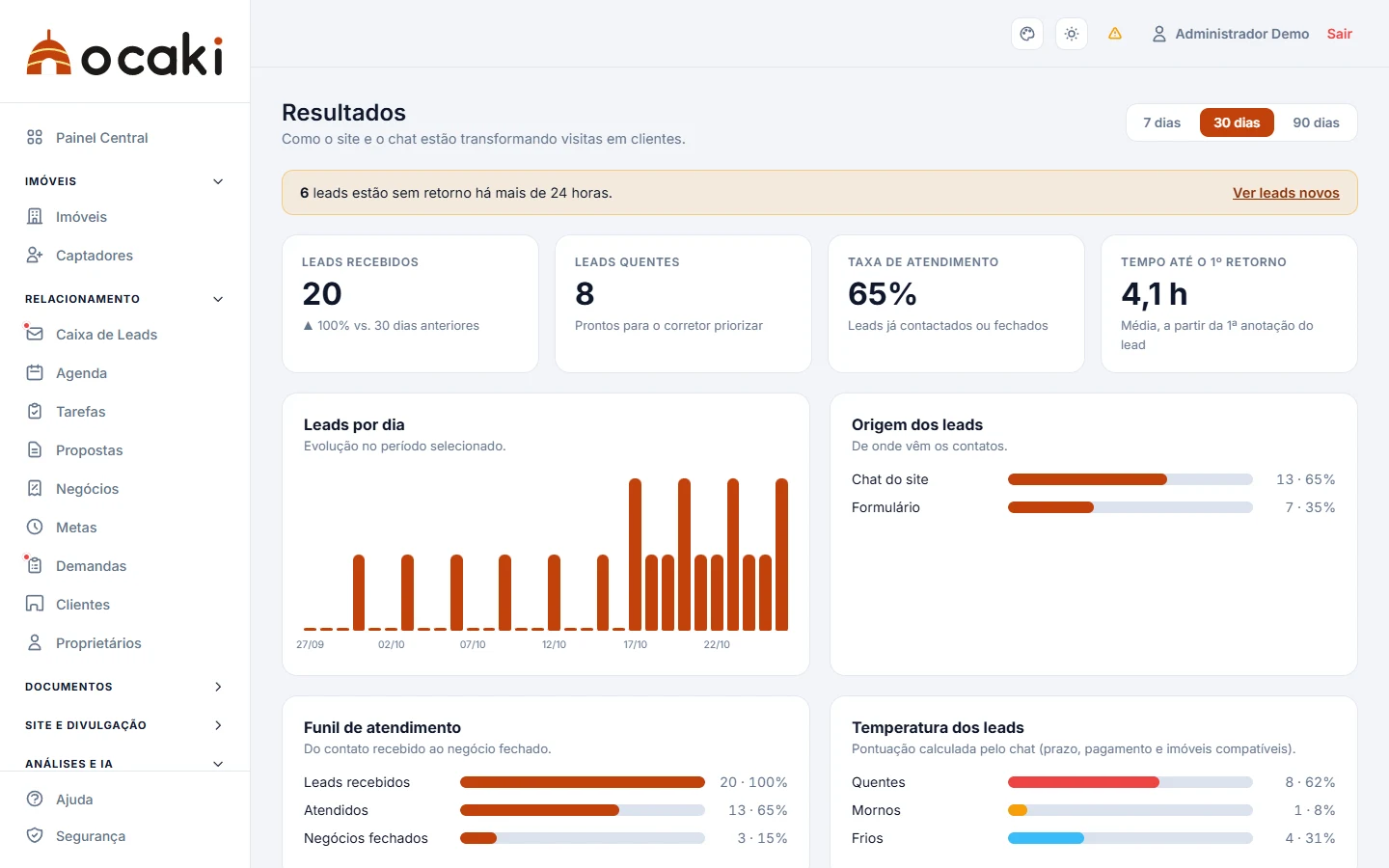Expand the SITE E DIVULGAÇÃO section
The width and height of the screenshot is (1389, 868).
point(124,725)
